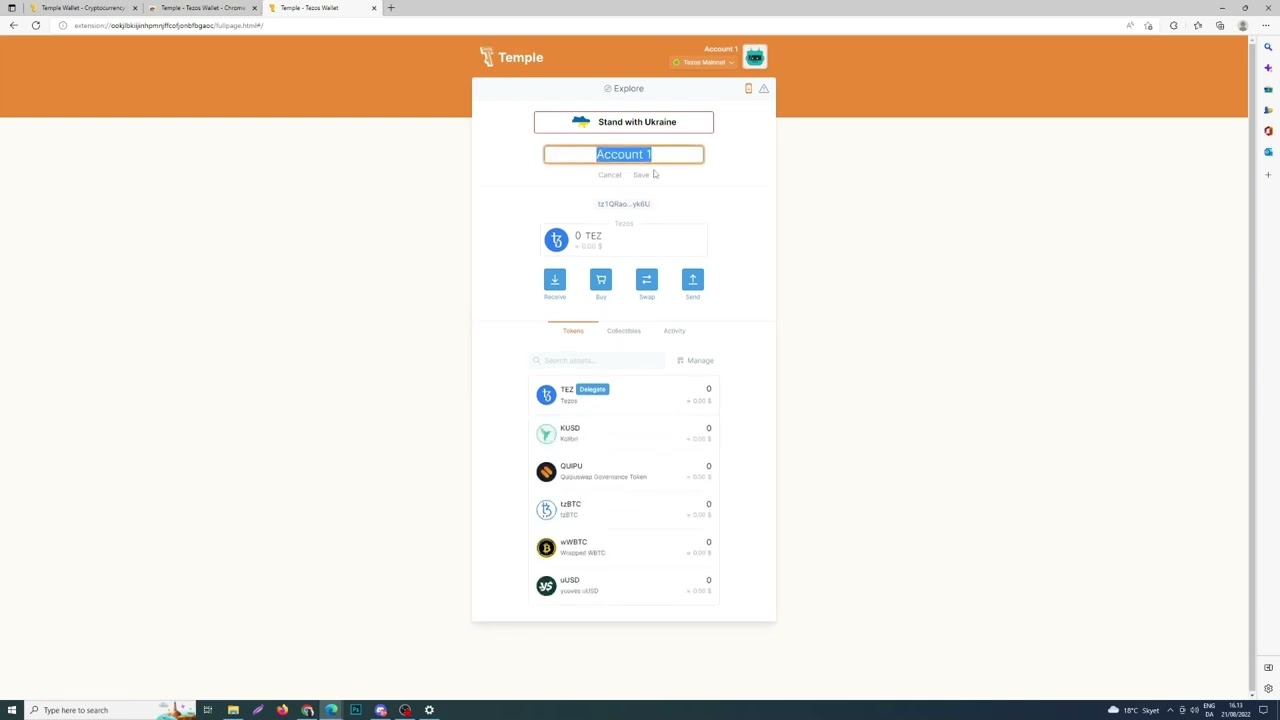Screen dimensions: 1280x720
Task: Cancel the account name edit
Action: coord(609,175)
